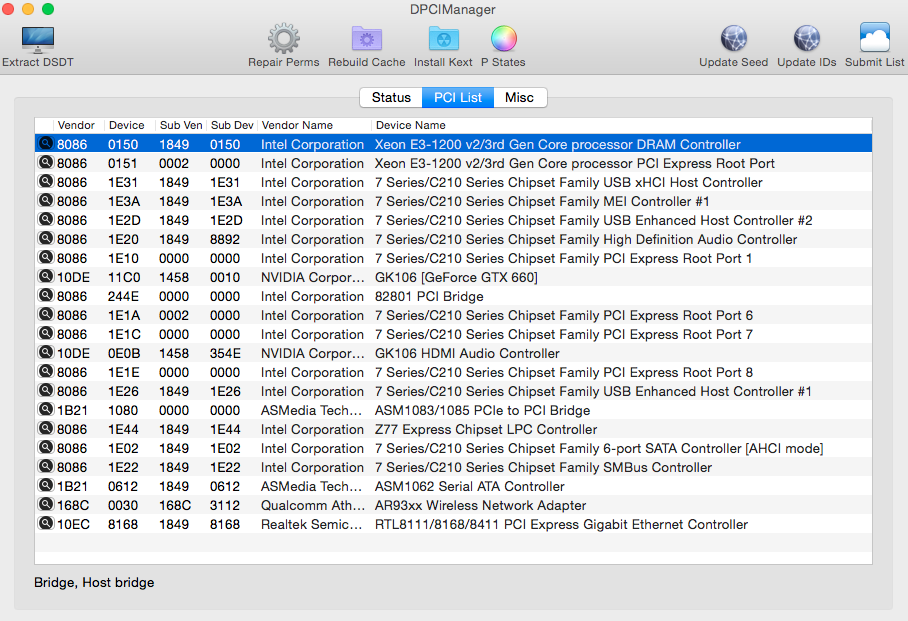
Task: Open P States color wheel icon
Action: click(503, 39)
